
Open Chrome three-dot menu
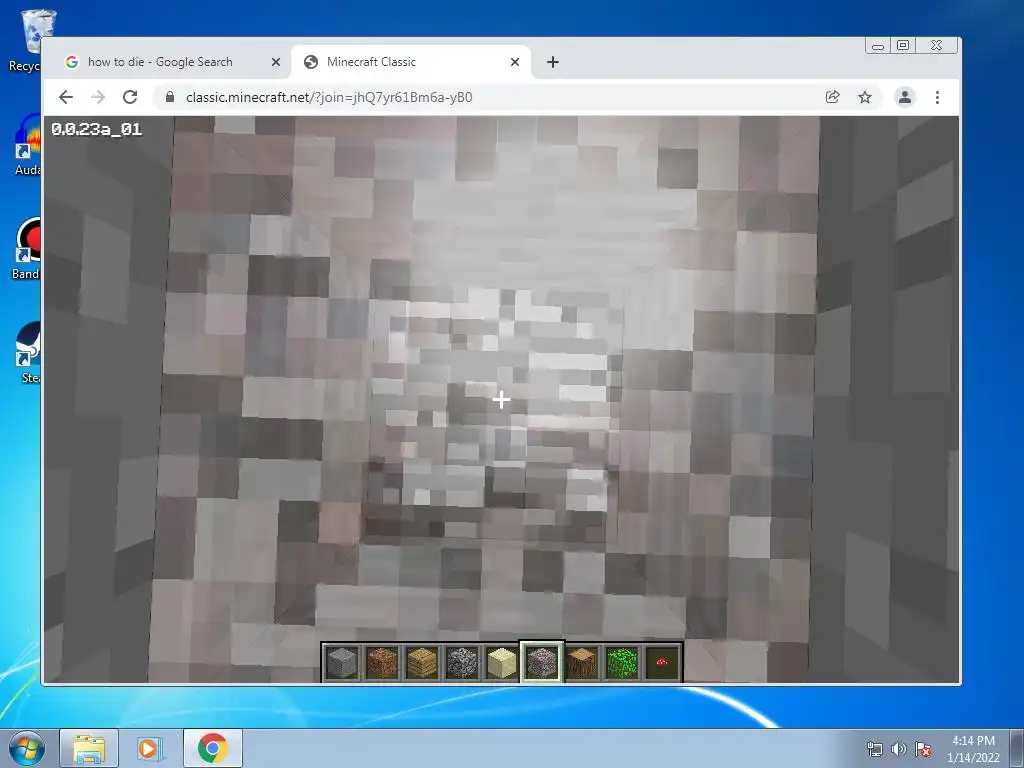pos(937,97)
